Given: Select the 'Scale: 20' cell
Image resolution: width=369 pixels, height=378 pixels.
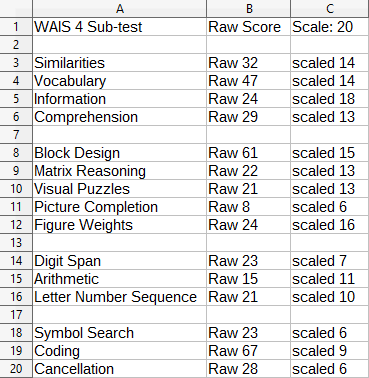Looking at the screenshot, I should 330,27.
